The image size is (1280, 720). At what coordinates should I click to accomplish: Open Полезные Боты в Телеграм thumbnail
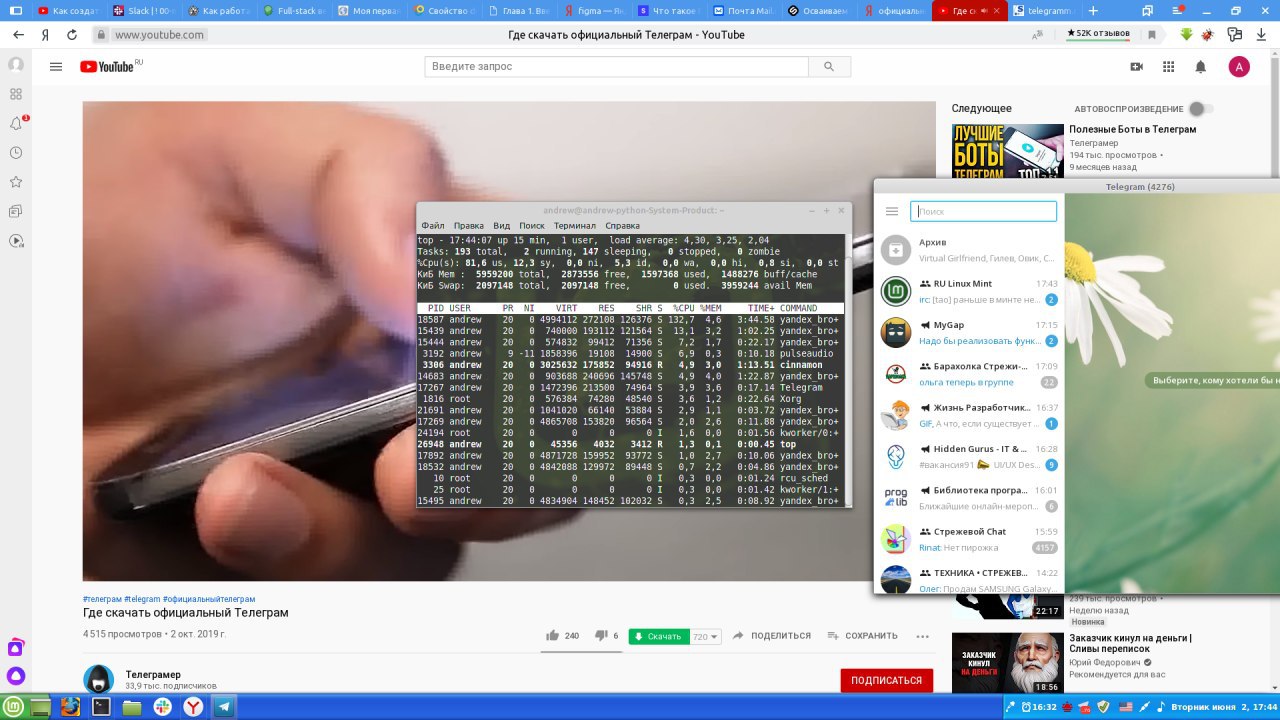coord(1007,151)
